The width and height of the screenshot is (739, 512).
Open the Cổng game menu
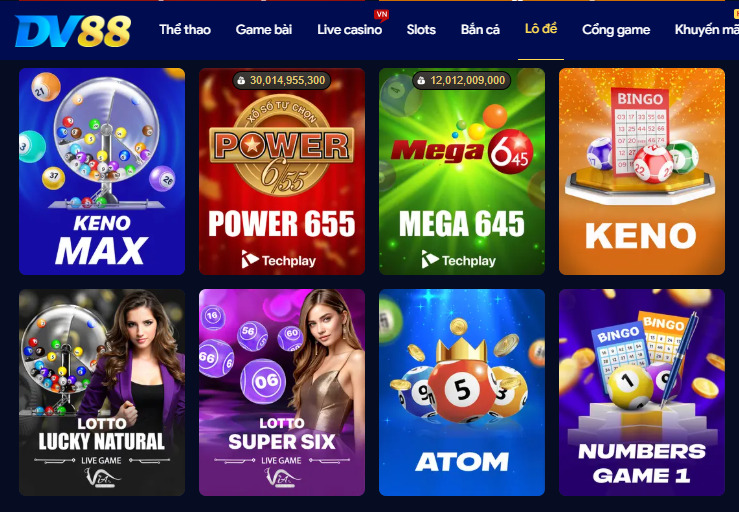coord(616,30)
